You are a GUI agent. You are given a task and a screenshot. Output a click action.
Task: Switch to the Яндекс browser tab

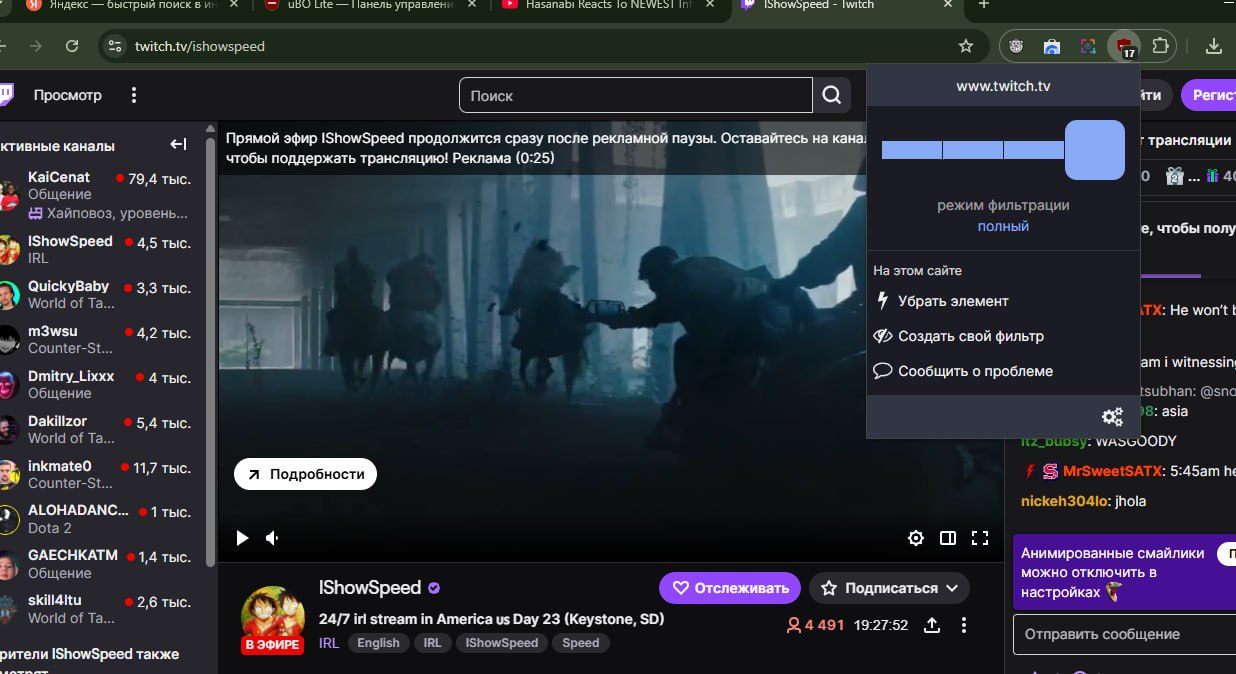pos(130,5)
